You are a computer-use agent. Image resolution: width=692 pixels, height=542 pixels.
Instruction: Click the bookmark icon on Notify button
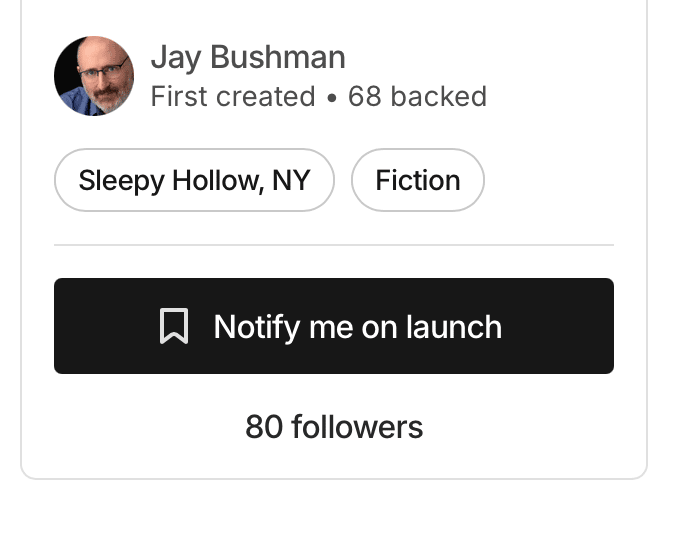[x=174, y=327]
